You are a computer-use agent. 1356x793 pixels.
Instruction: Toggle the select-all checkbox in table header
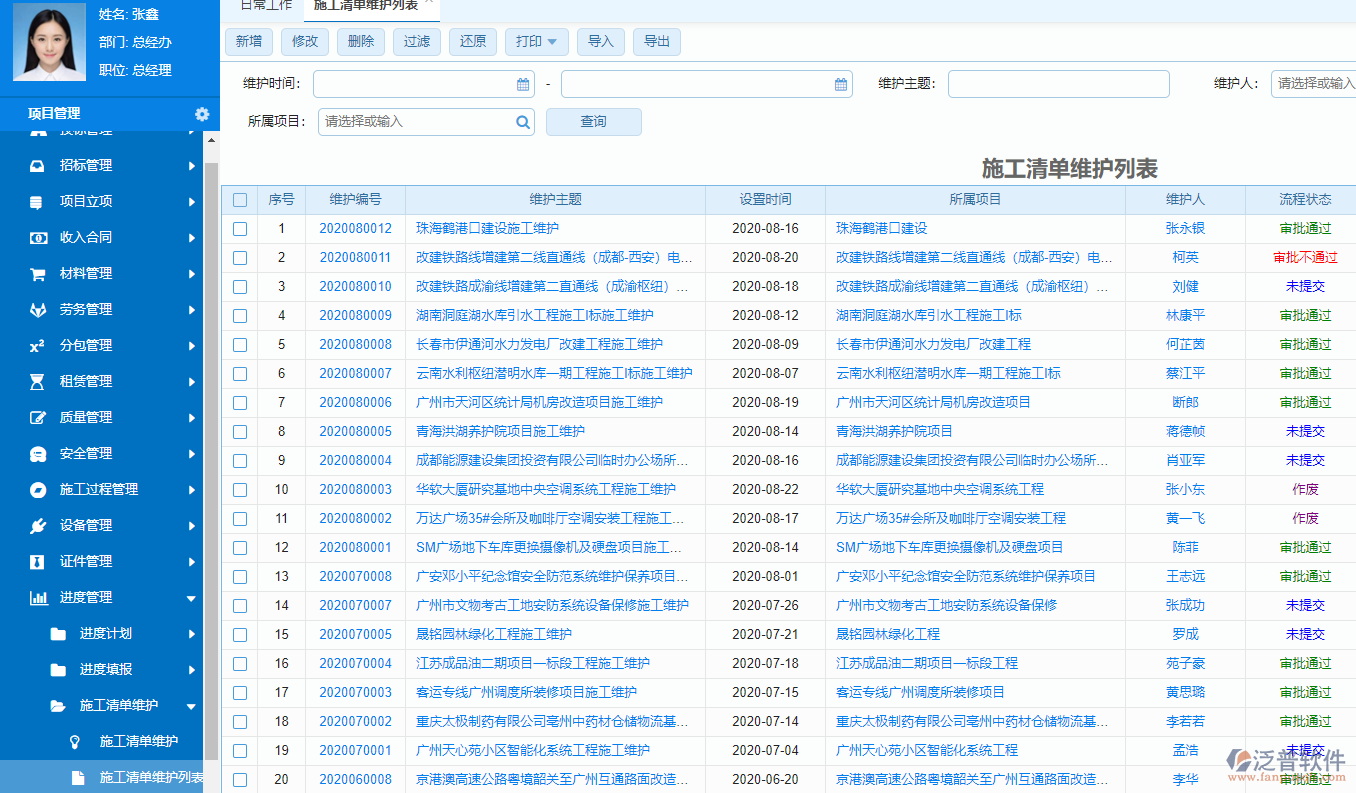coord(240,199)
